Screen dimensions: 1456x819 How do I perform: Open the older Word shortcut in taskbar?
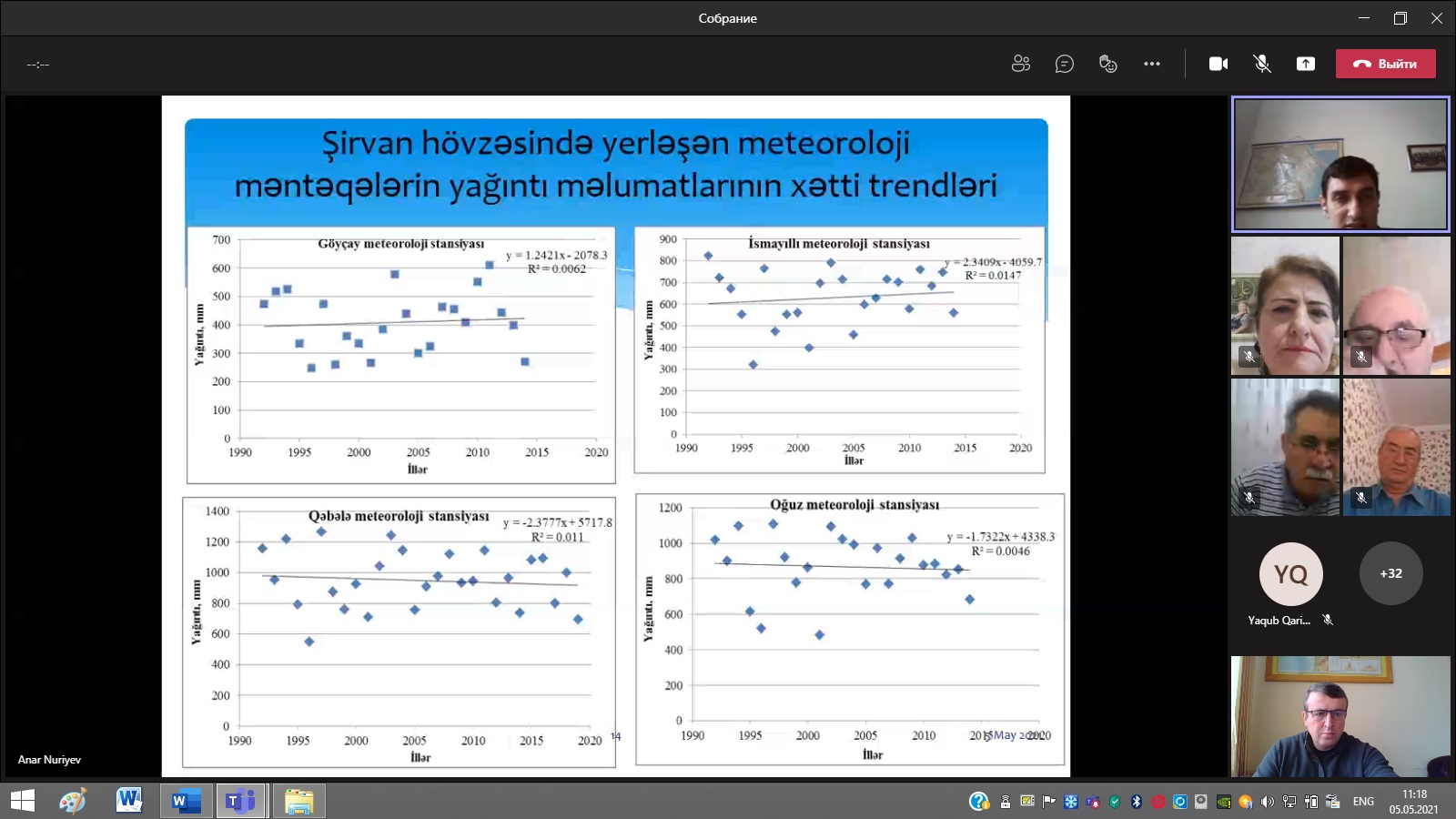[x=129, y=801]
